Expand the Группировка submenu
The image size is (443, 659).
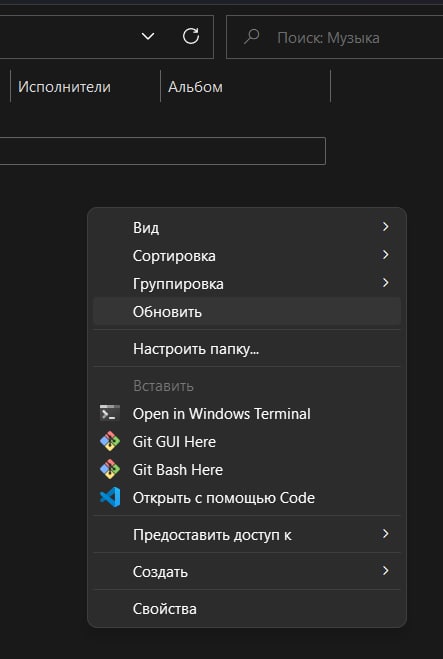pos(247,284)
